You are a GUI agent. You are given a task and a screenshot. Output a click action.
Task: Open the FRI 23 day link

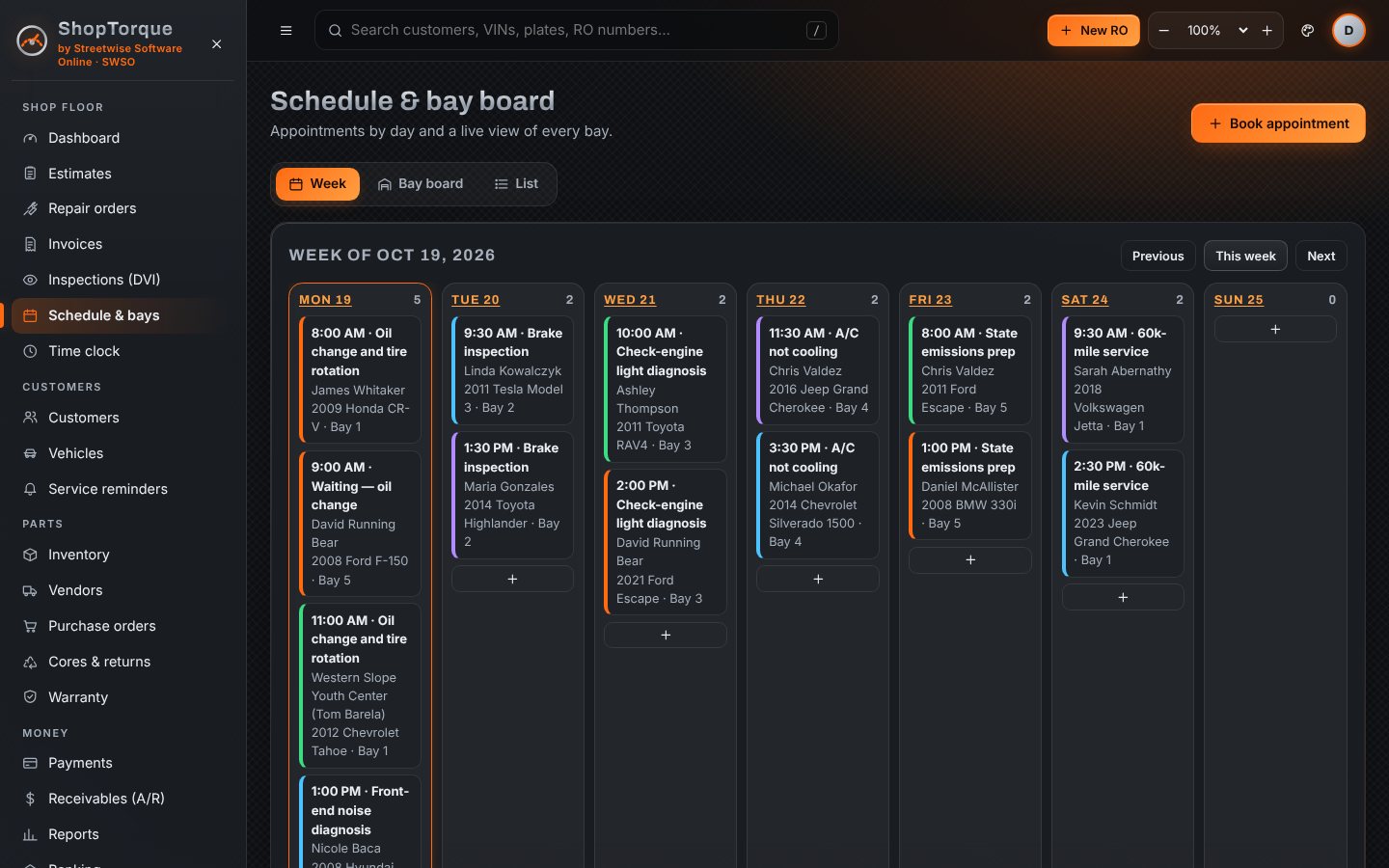pos(930,300)
